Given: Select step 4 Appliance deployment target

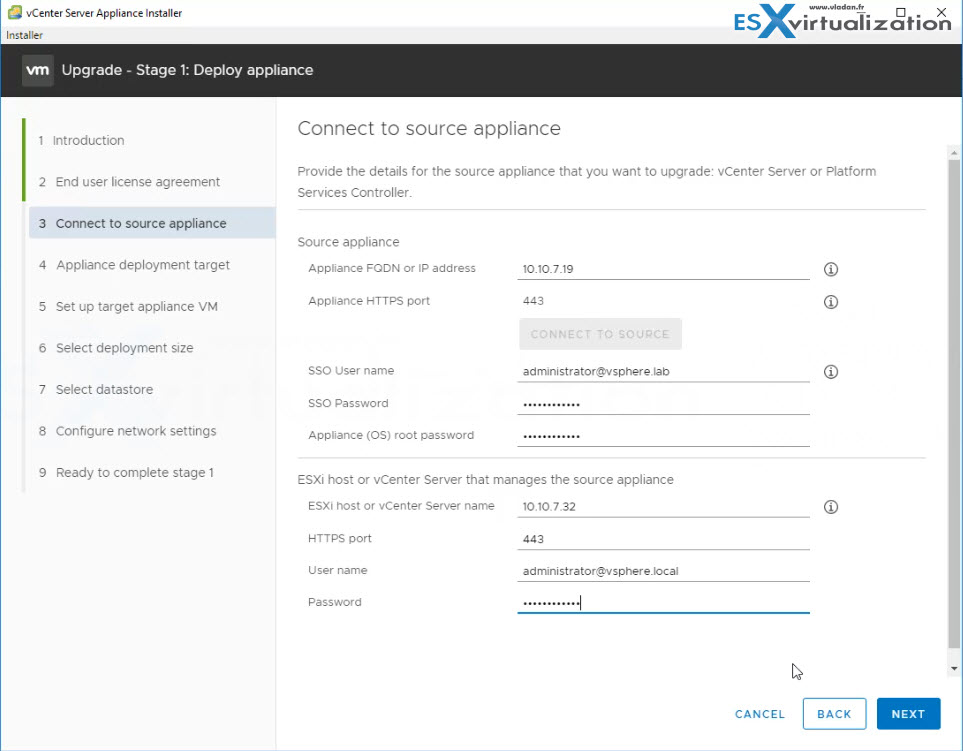Looking at the screenshot, I should click(x=134, y=265).
